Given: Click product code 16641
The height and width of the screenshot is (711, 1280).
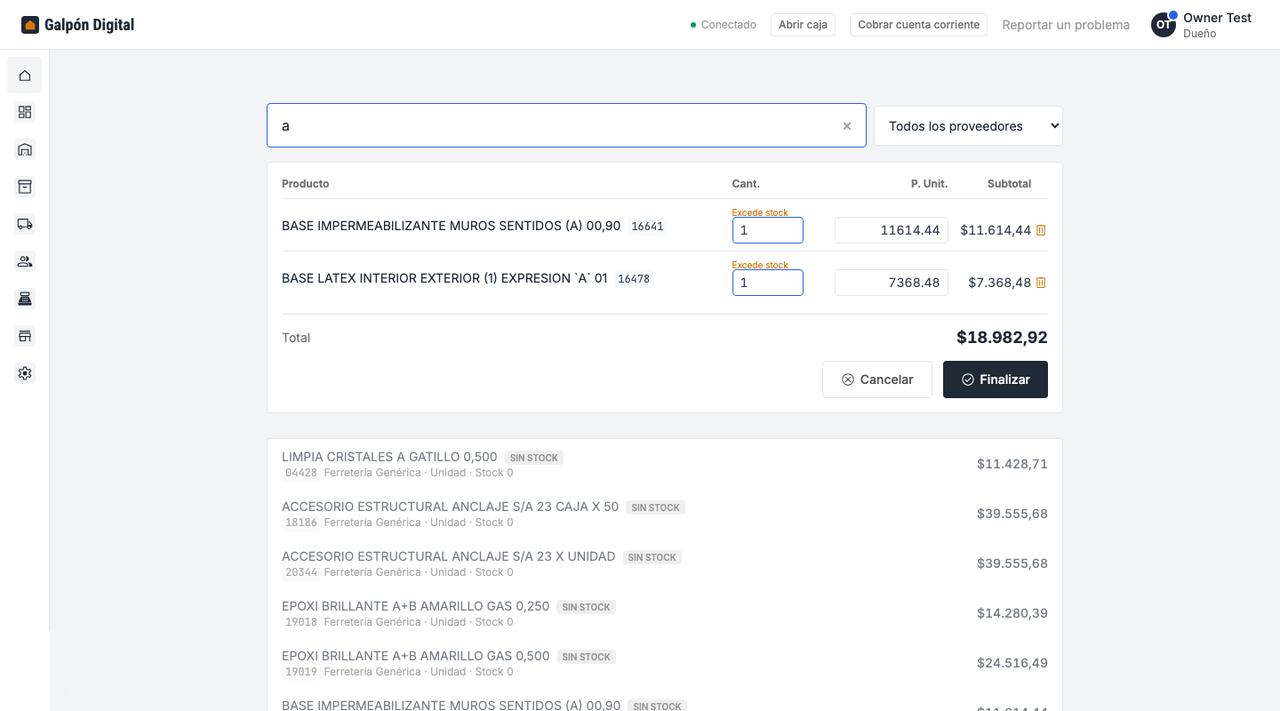Looking at the screenshot, I should 647,227.
